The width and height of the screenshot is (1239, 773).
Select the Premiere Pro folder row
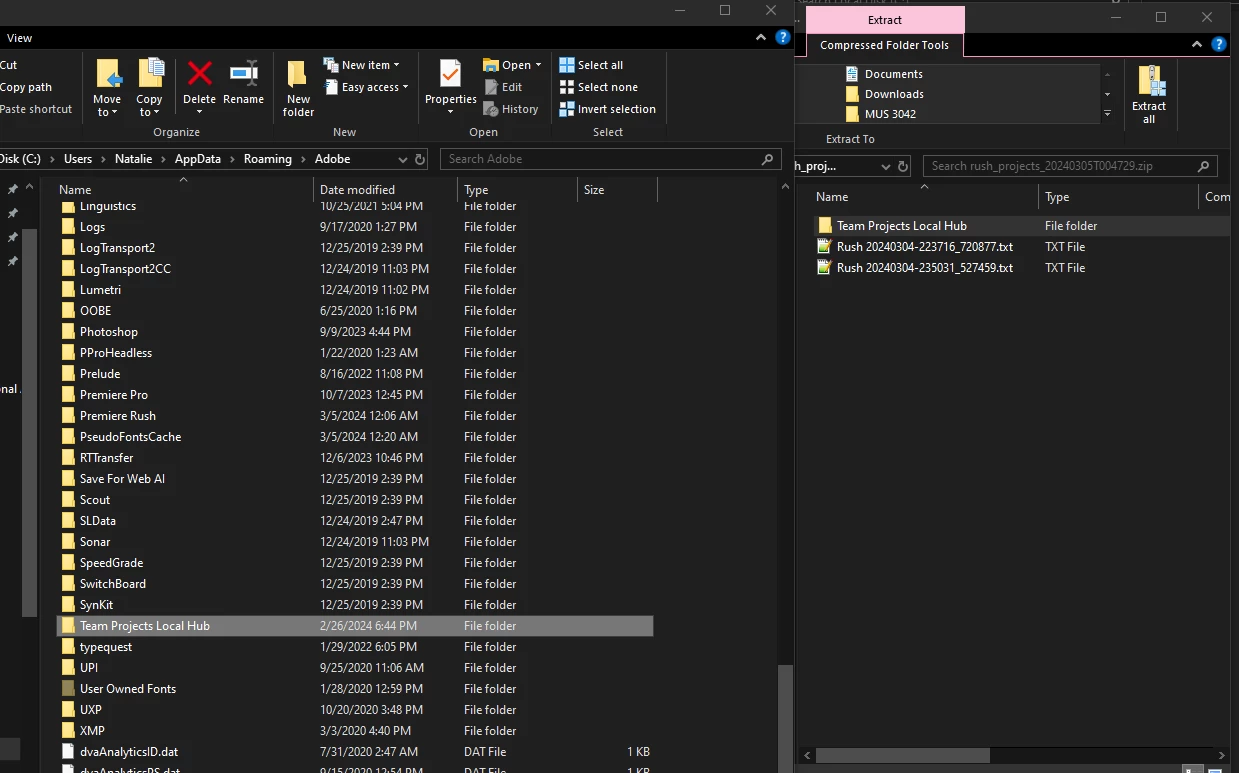click(x=355, y=395)
